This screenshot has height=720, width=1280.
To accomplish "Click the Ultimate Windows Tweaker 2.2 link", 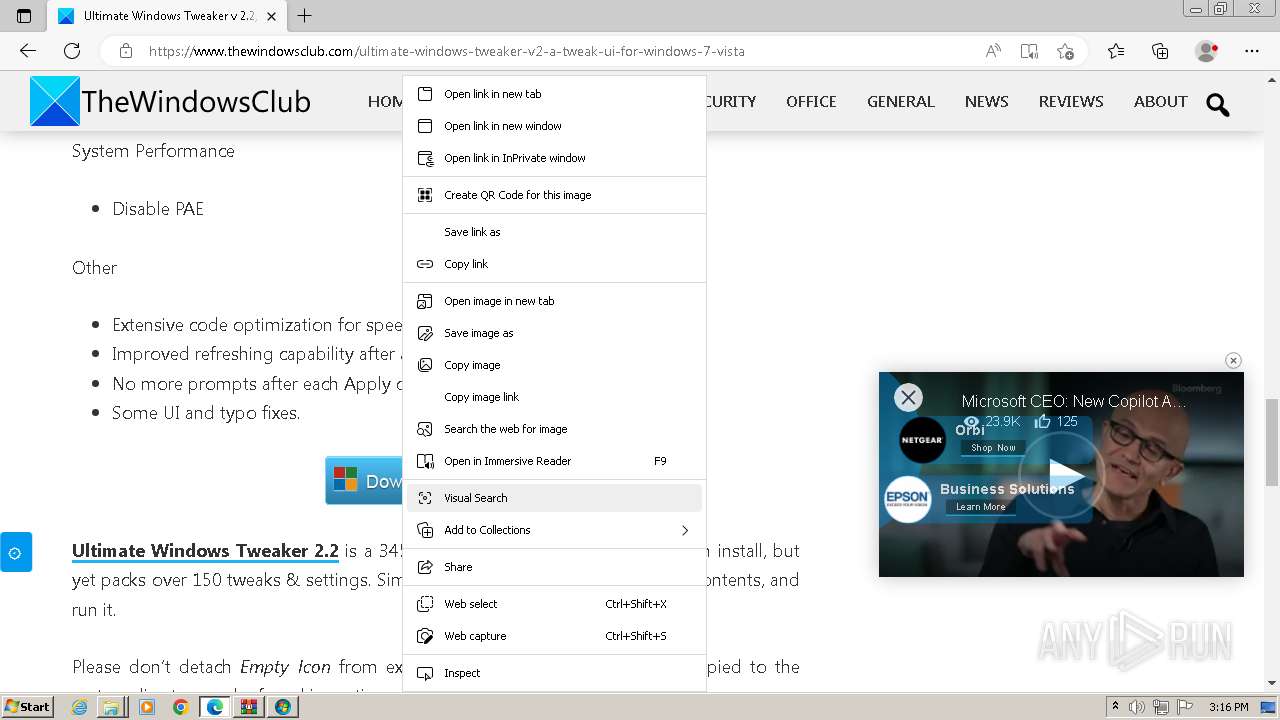I will pyautogui.click(x=205, y=551).
